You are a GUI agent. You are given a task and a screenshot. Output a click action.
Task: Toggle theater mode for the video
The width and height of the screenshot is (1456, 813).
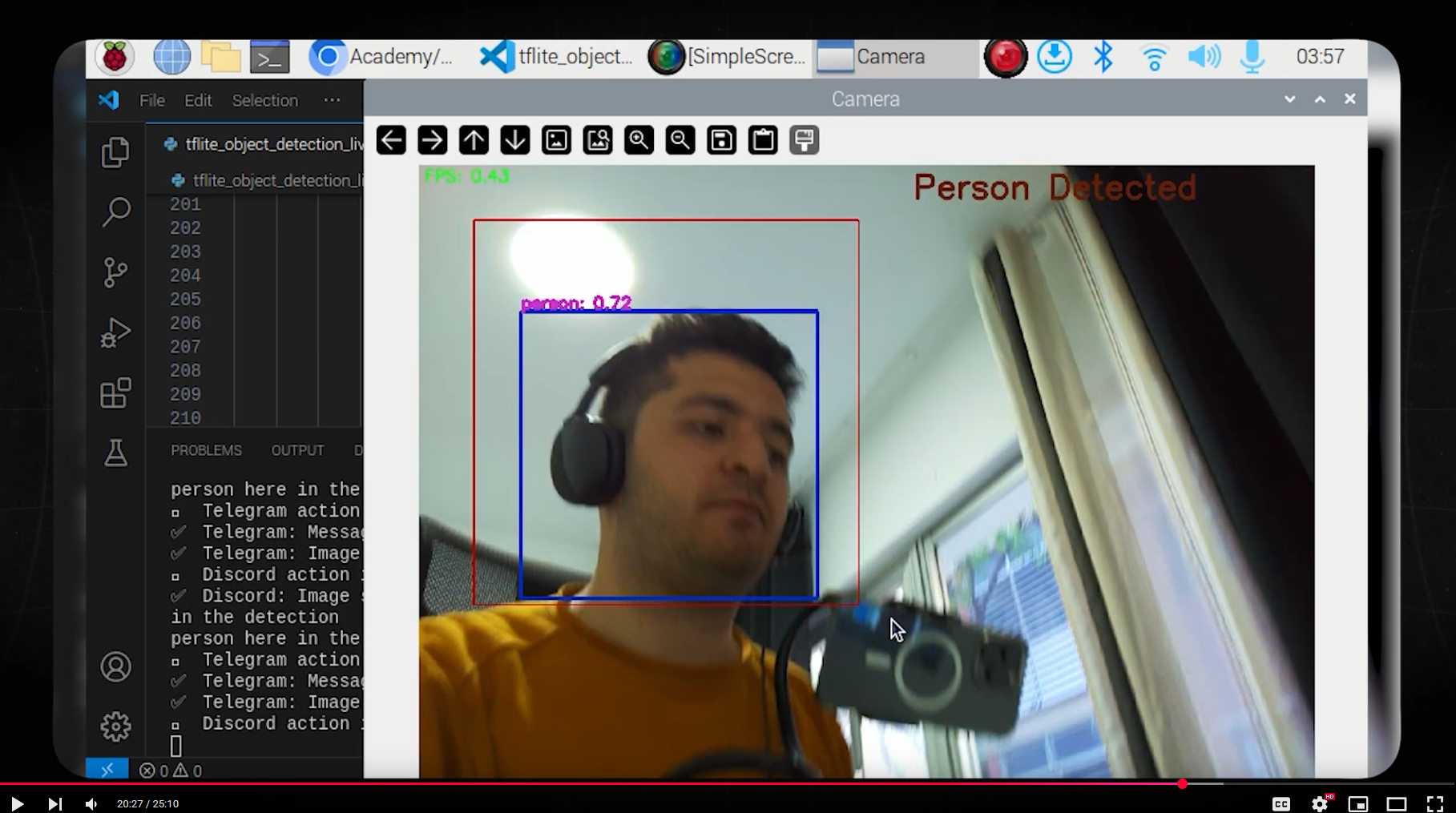[1397, 803]
